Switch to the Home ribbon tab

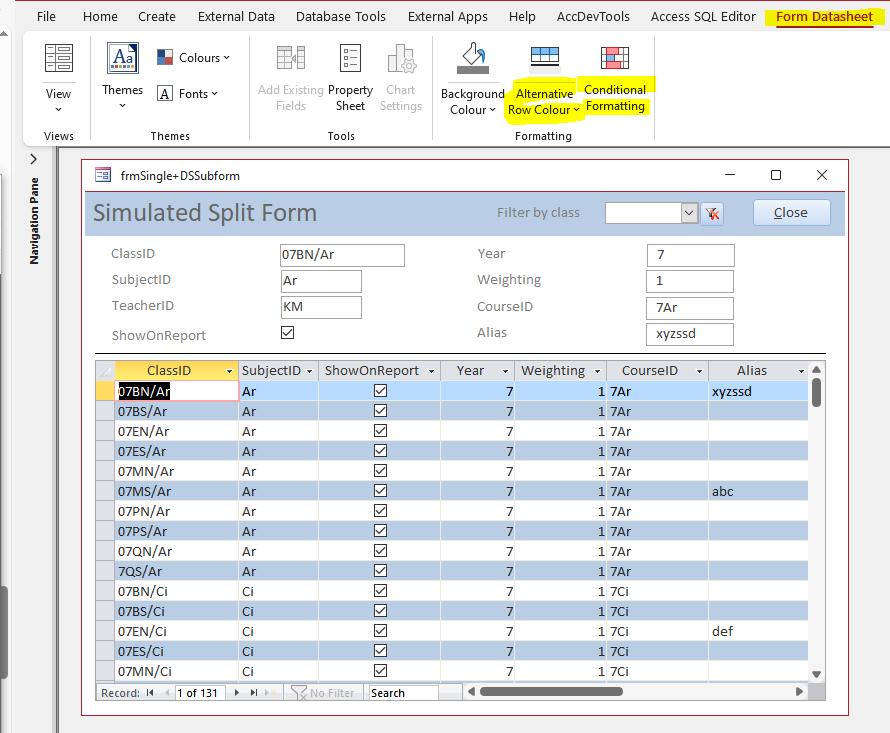pos(100,16)
